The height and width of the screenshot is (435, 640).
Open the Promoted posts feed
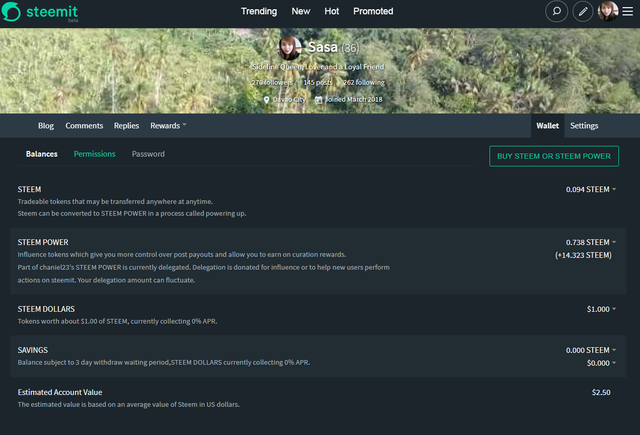coord(373,11)
